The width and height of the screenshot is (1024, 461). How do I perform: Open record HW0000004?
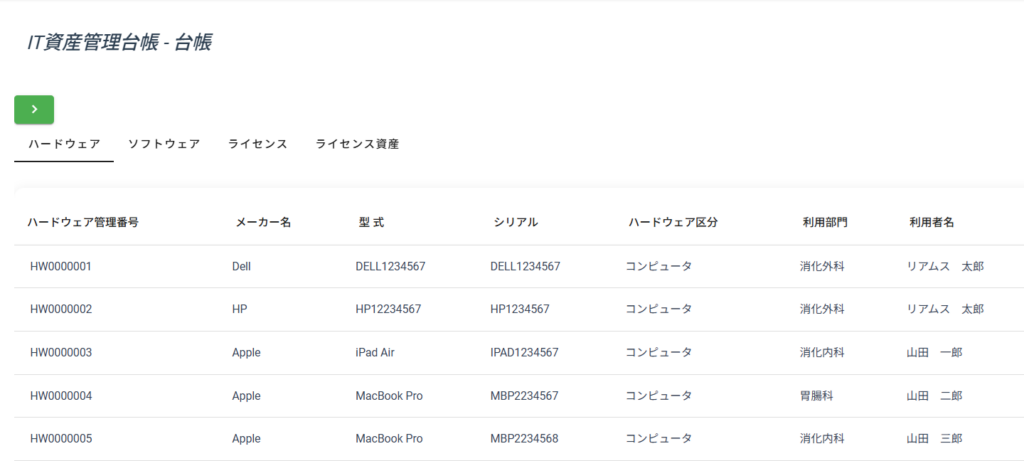[61, 396]
